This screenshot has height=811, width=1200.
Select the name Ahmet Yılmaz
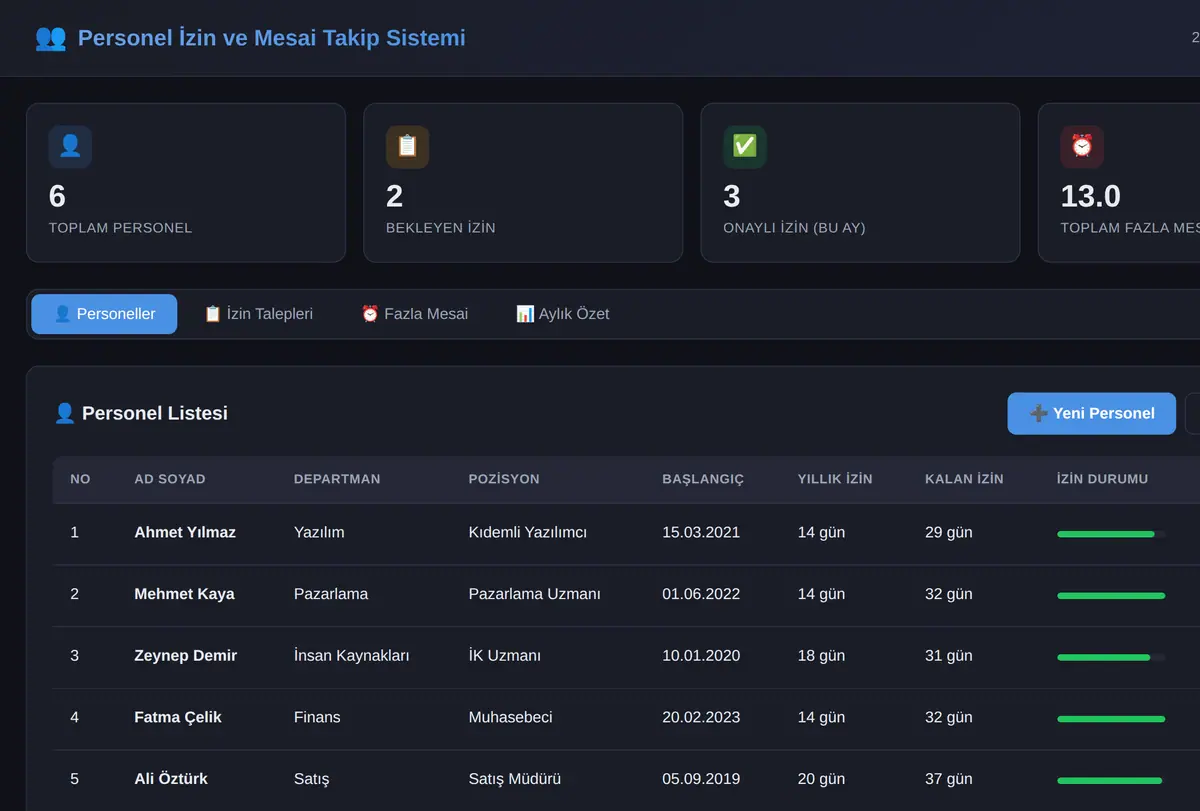(x=185, y=532)
